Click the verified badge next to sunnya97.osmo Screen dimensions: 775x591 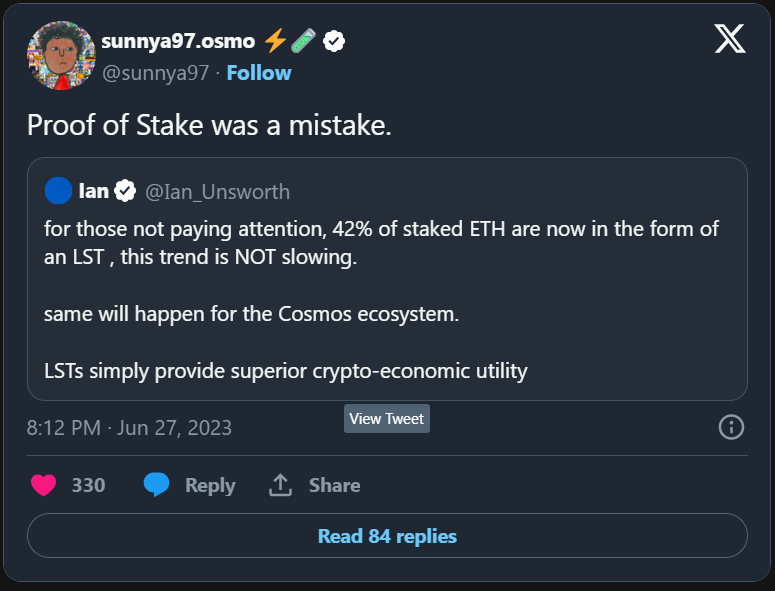coord(335,41)
